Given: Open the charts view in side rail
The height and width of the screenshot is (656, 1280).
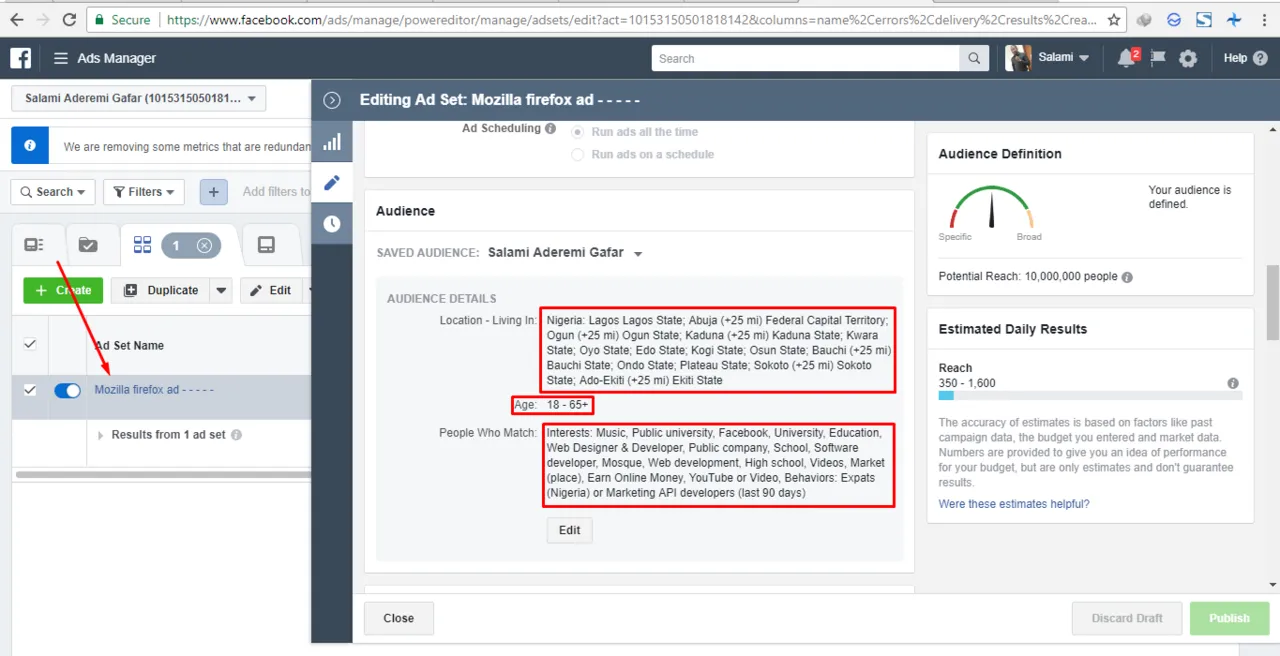Looking at the screenshot, I should (x=332, y=142).
